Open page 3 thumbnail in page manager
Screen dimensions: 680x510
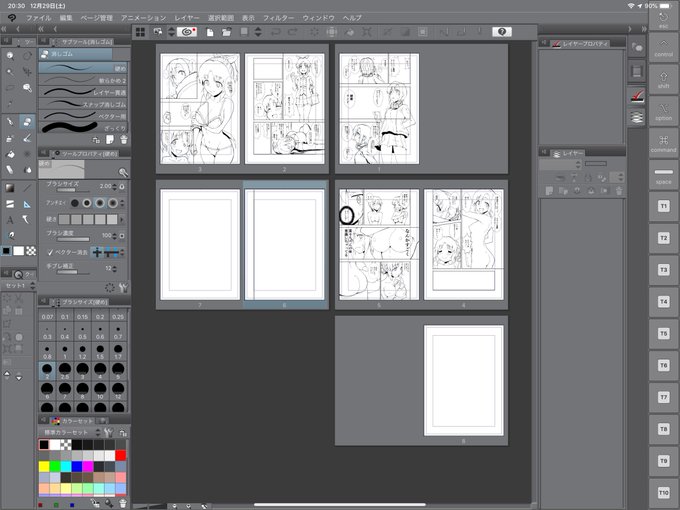200,108
